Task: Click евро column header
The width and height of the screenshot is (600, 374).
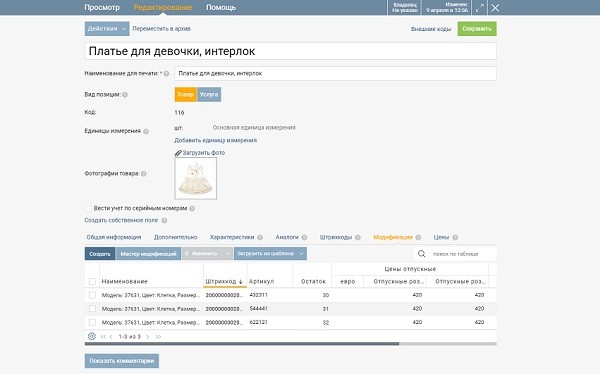Action: [x=347, y=281]
